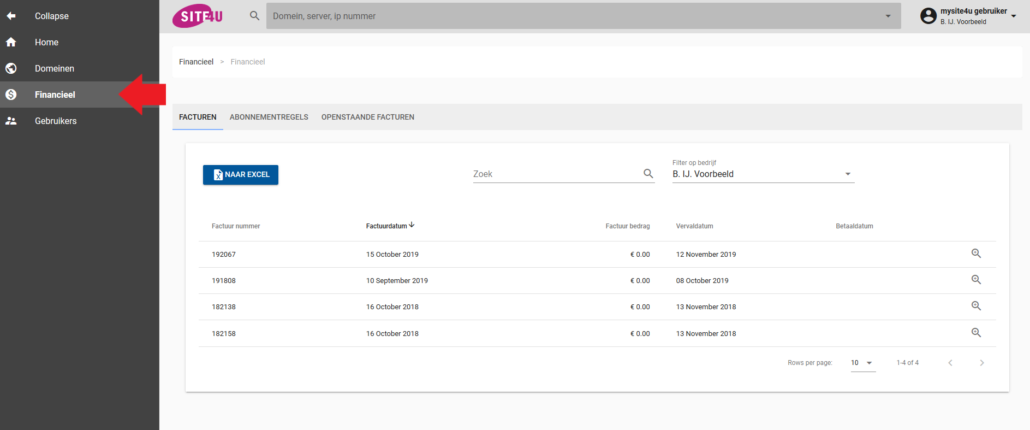
Task: Click the user account avatar icon
Action: tap(928, 16)
